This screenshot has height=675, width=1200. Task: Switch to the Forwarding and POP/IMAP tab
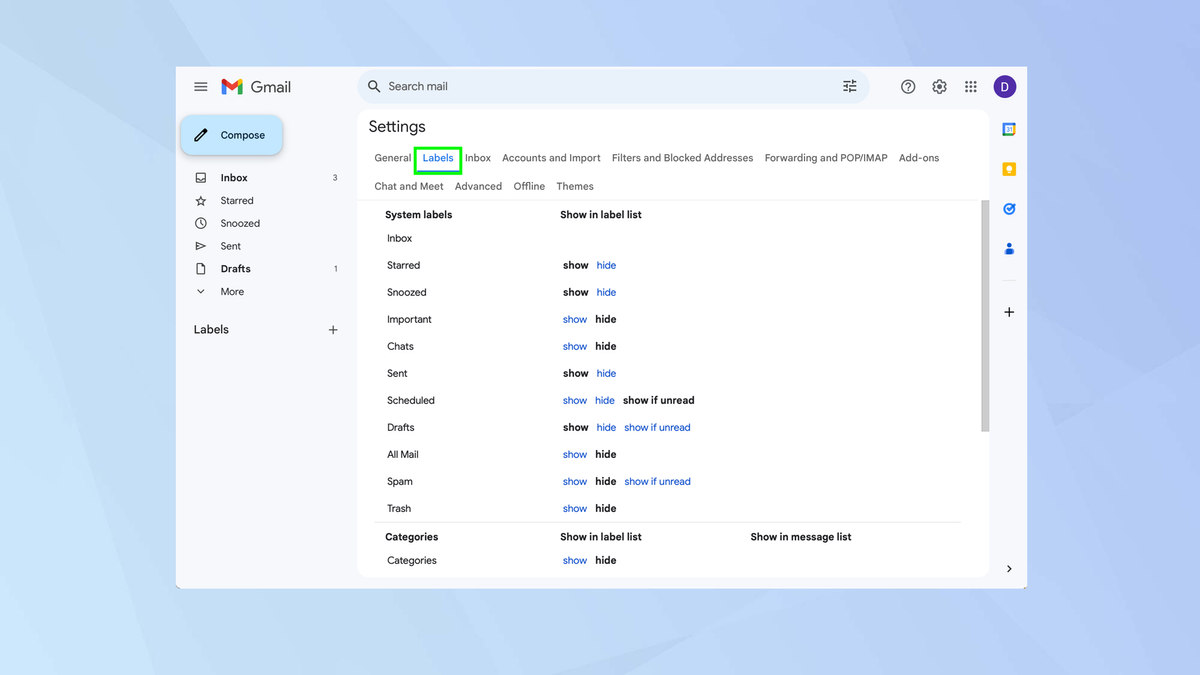(x=826, y=157)
